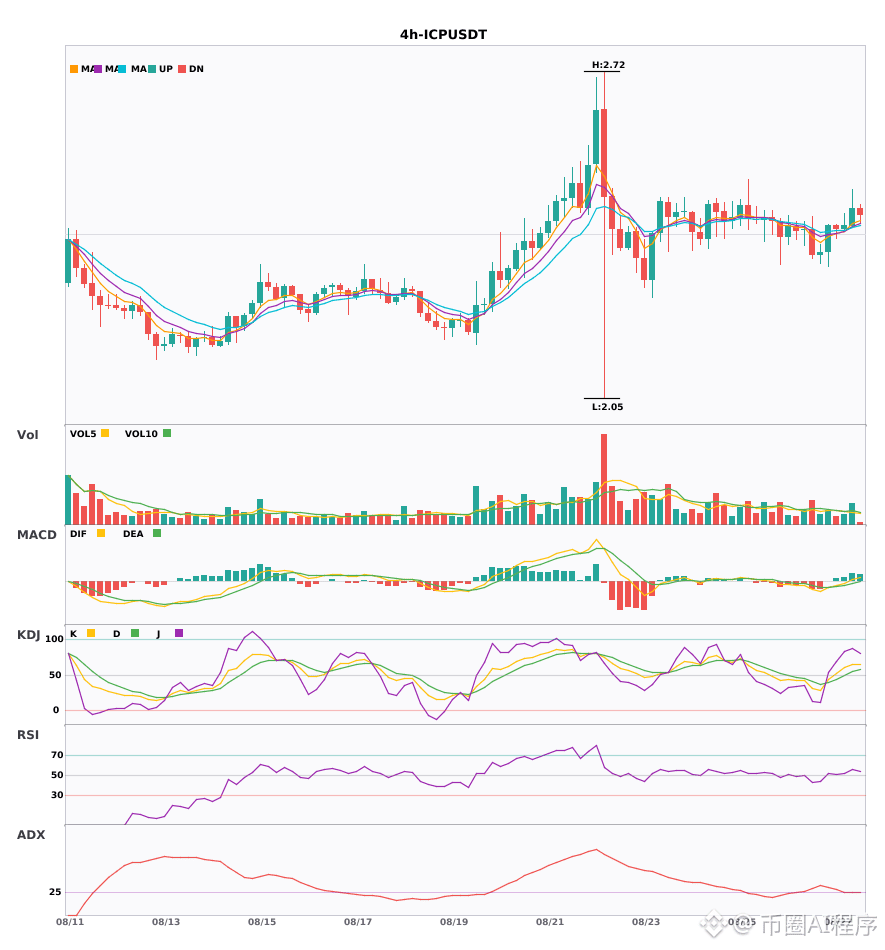The height and width of the screenshot is (950, 885).
Task: Click the 08/21 date label
Action: point(550,922)
